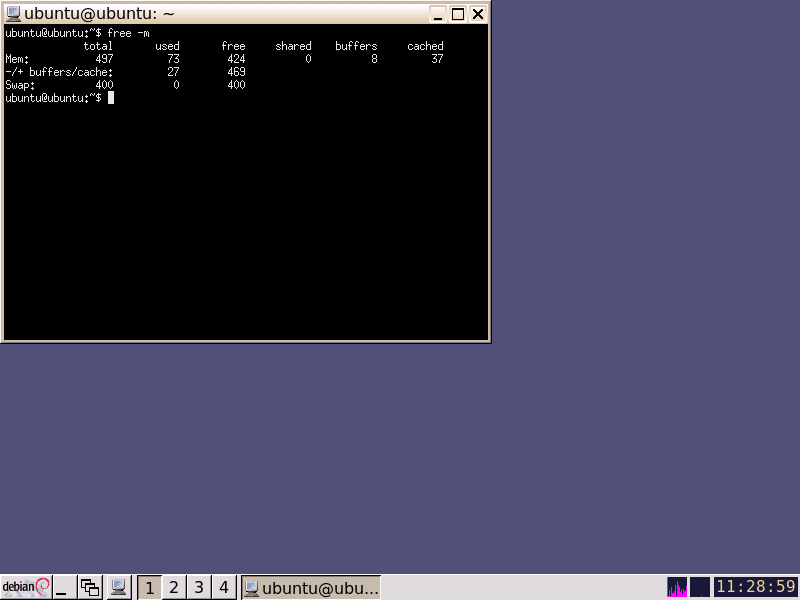This screenshot has width=800, height=600.
Task: Click the 'Mem:' row label
Action: click(17, 59)
